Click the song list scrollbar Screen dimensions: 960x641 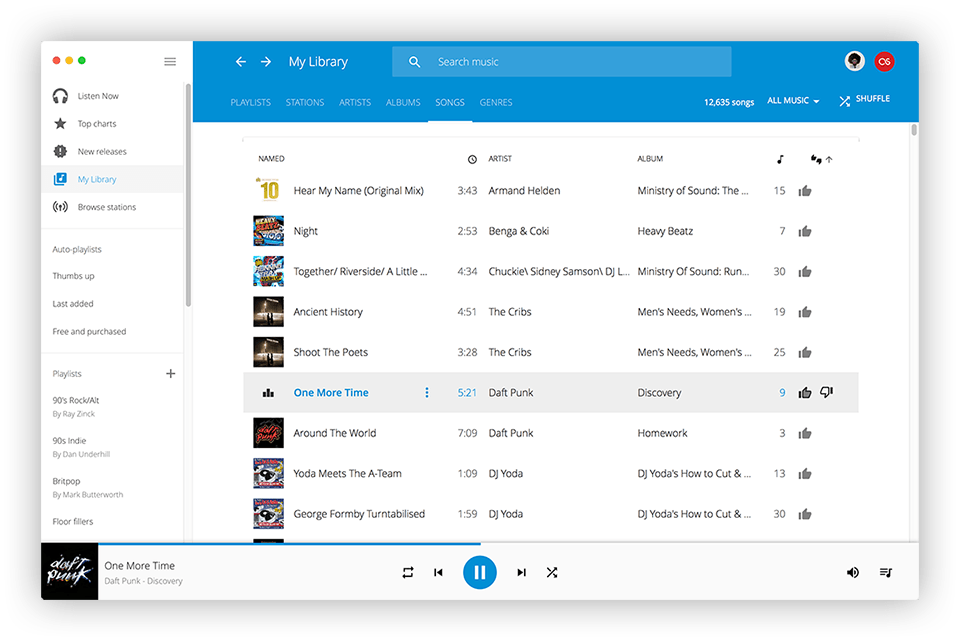click(x=914, y=130)
